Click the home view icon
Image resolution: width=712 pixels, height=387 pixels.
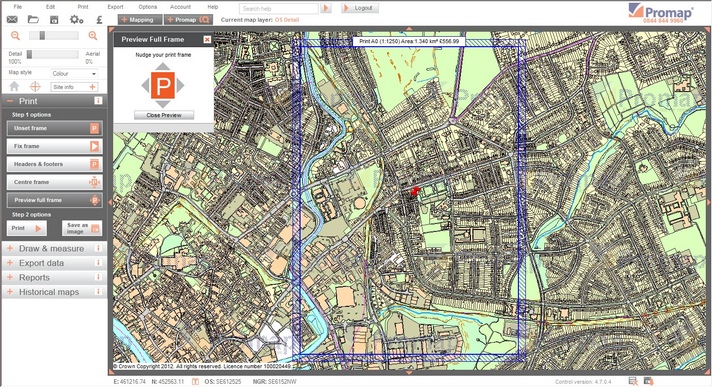[14, 86]
